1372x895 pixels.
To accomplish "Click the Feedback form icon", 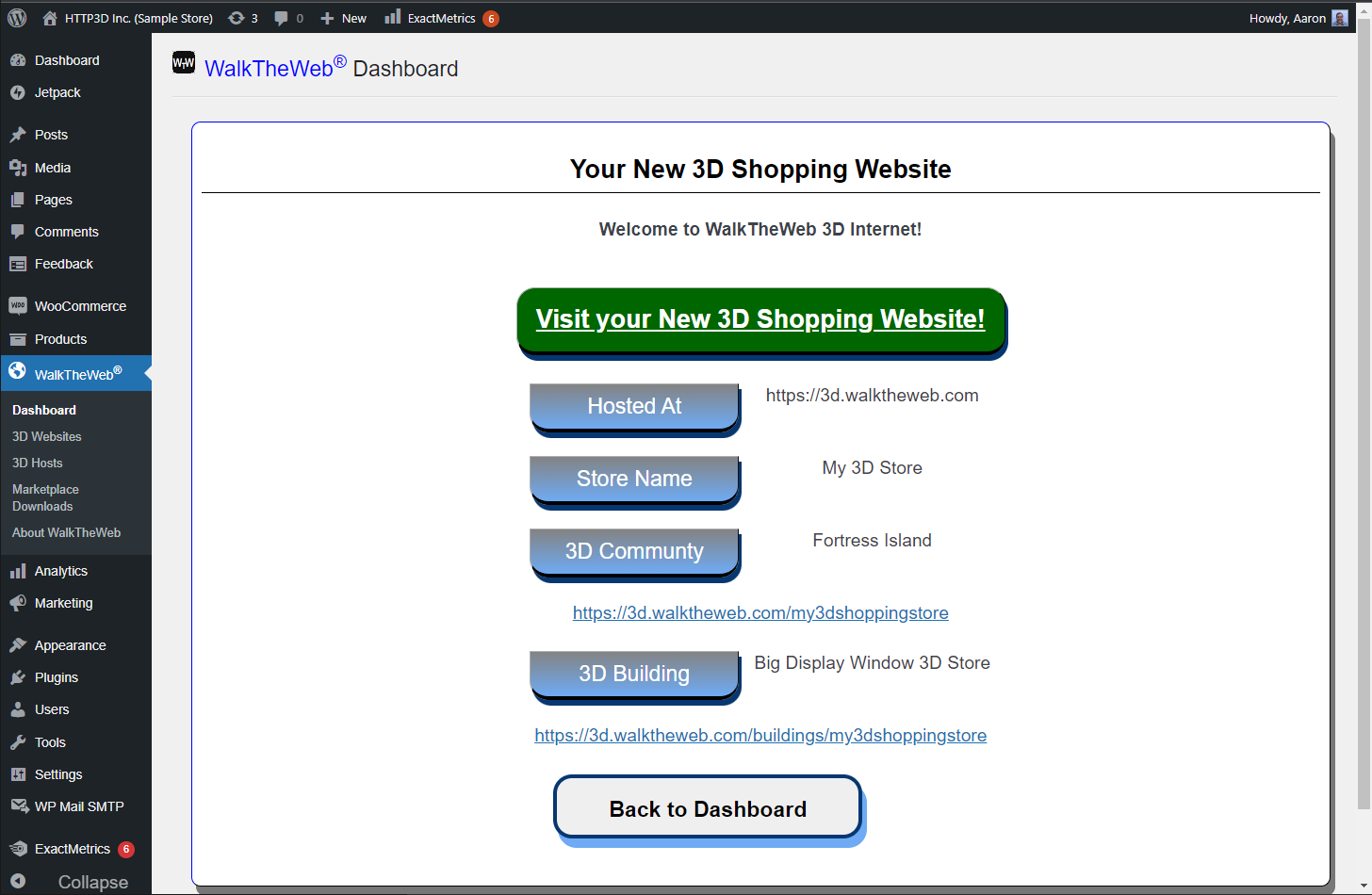I will click(18, 264).
